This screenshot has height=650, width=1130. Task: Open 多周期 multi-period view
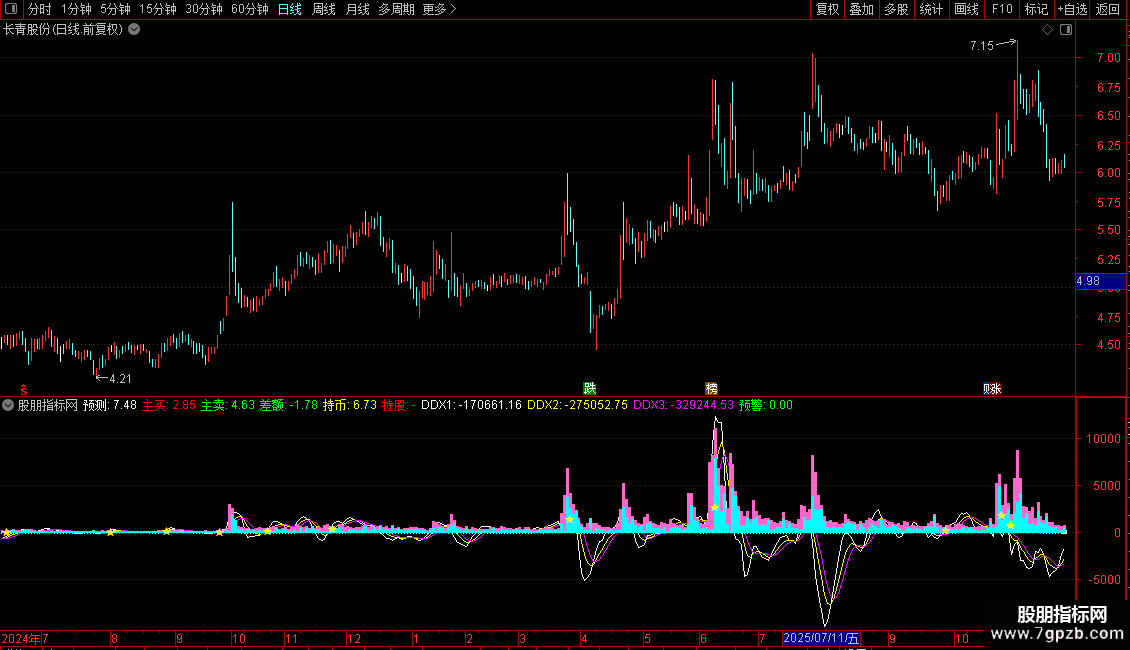[396, 9]
